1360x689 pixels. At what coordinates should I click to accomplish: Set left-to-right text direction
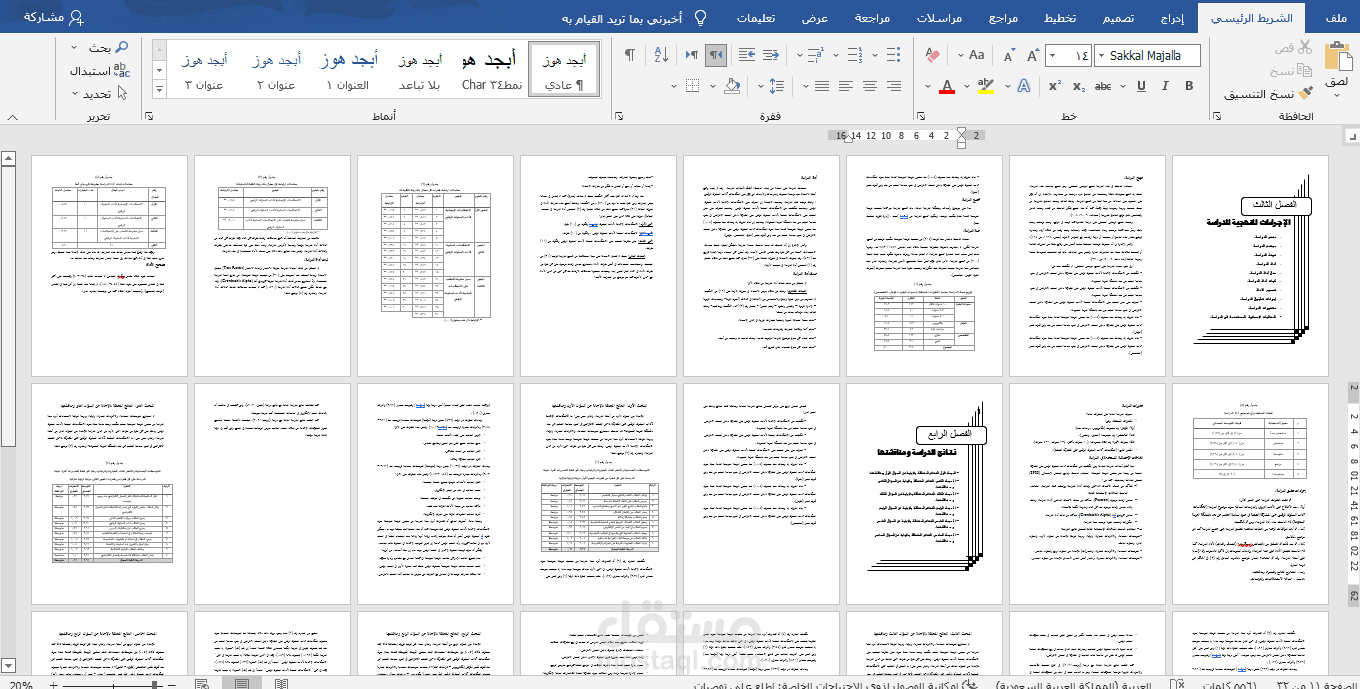[692, 55]
